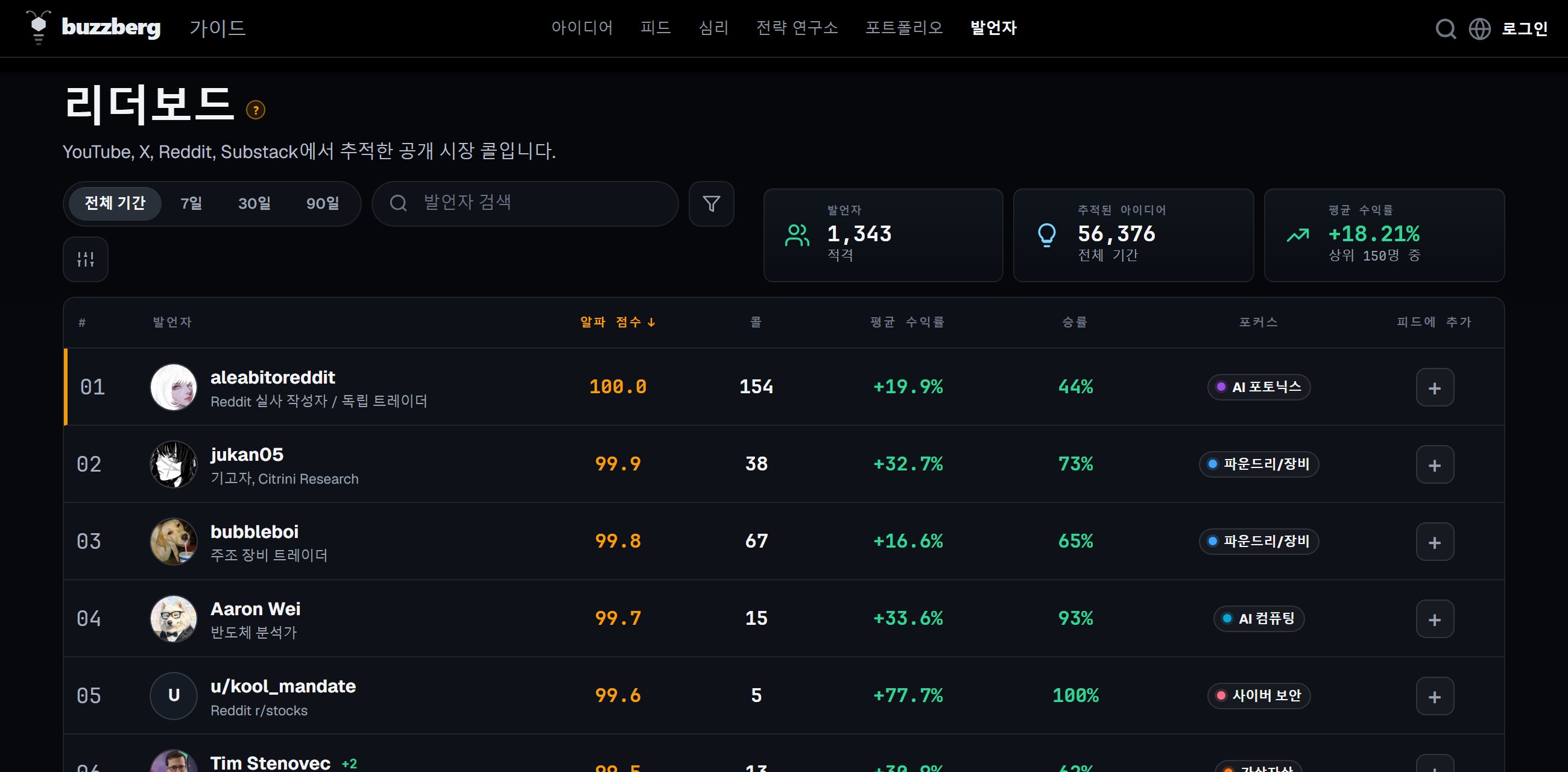This screenshot has height=772, width=1568.
Task: Sort by 평균 수익률 column header
Action: pos(907,322)
